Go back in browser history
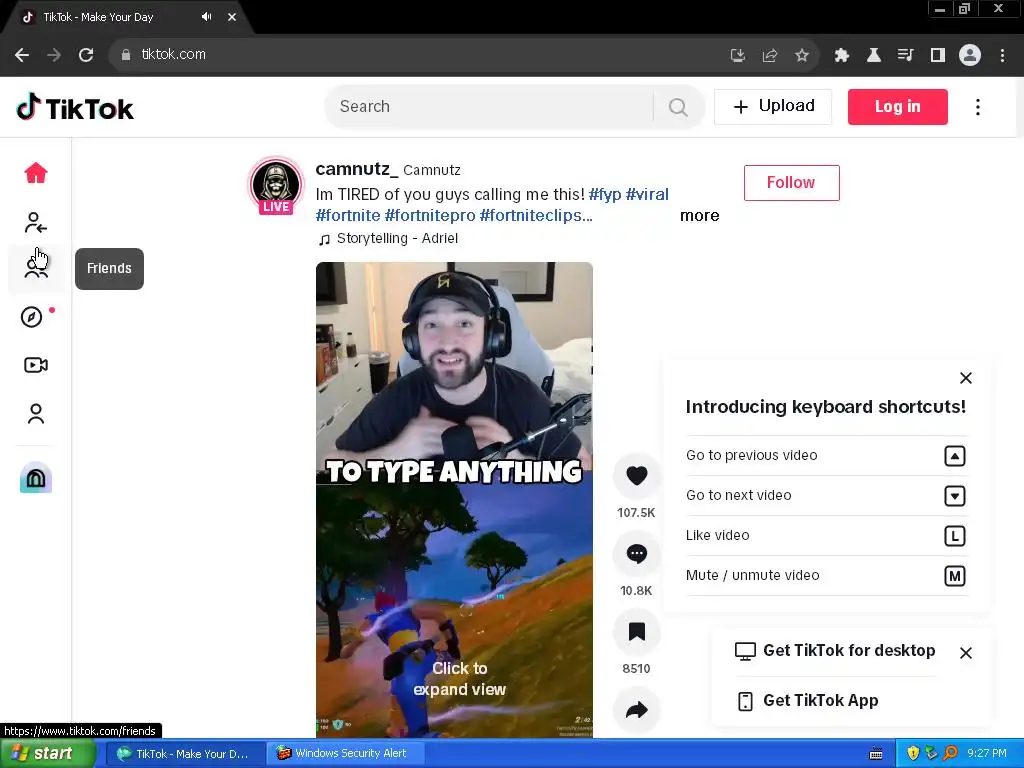The width and height of the screenshot is (1024, 768). pos(22,55)
